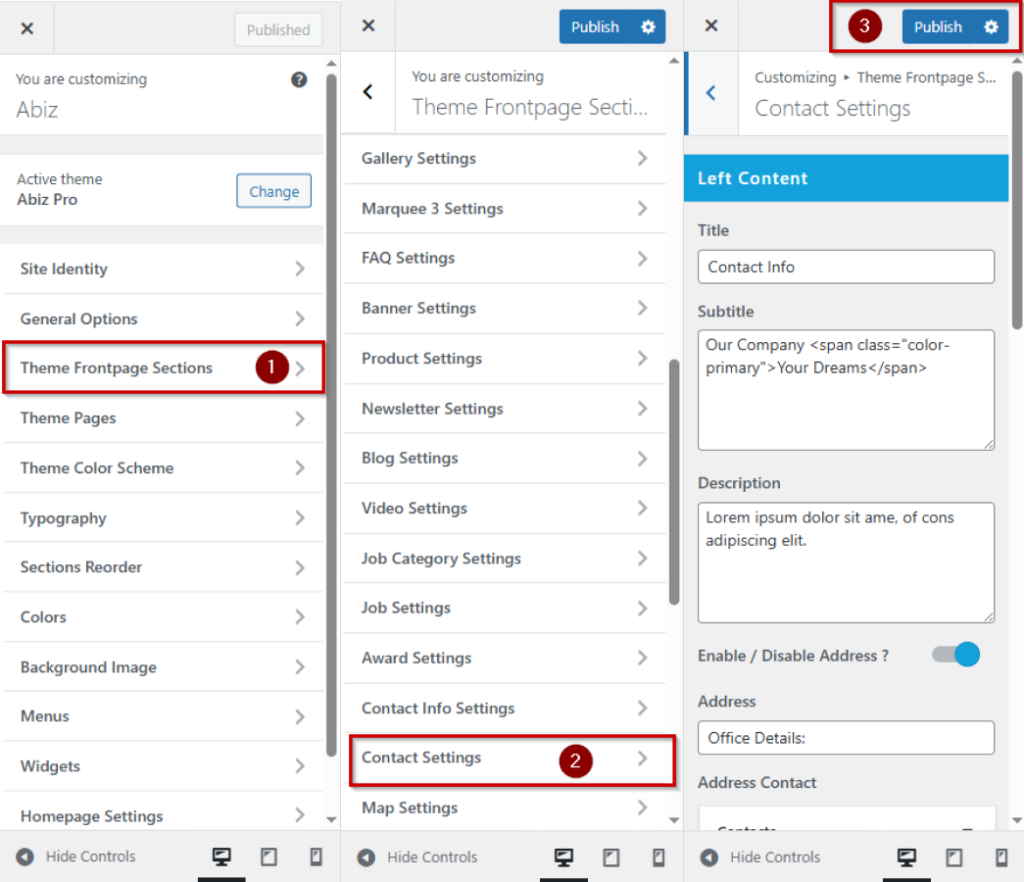
Task: Click the help question mark icon beside Abiz
Action: 299,80
